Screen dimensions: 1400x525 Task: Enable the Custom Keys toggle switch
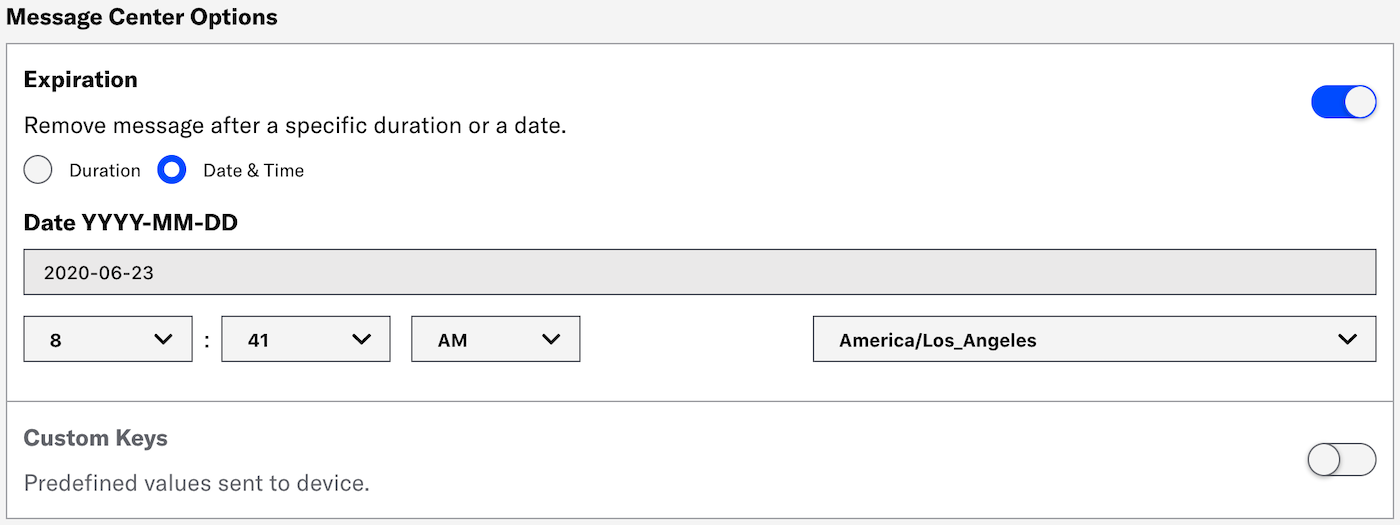tap(1341, 460)
